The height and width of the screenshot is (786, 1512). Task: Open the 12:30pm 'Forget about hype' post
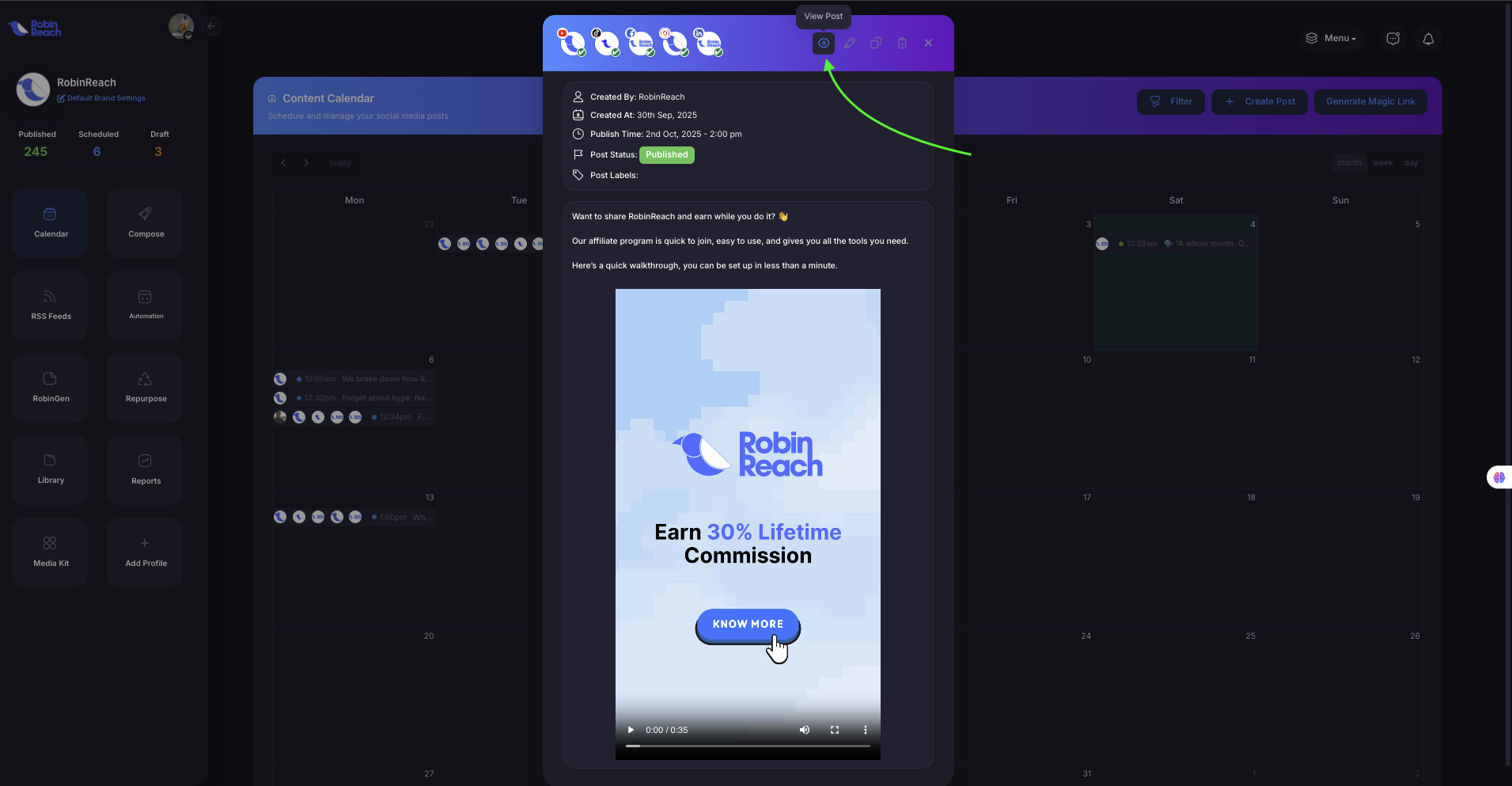point(354,398)
